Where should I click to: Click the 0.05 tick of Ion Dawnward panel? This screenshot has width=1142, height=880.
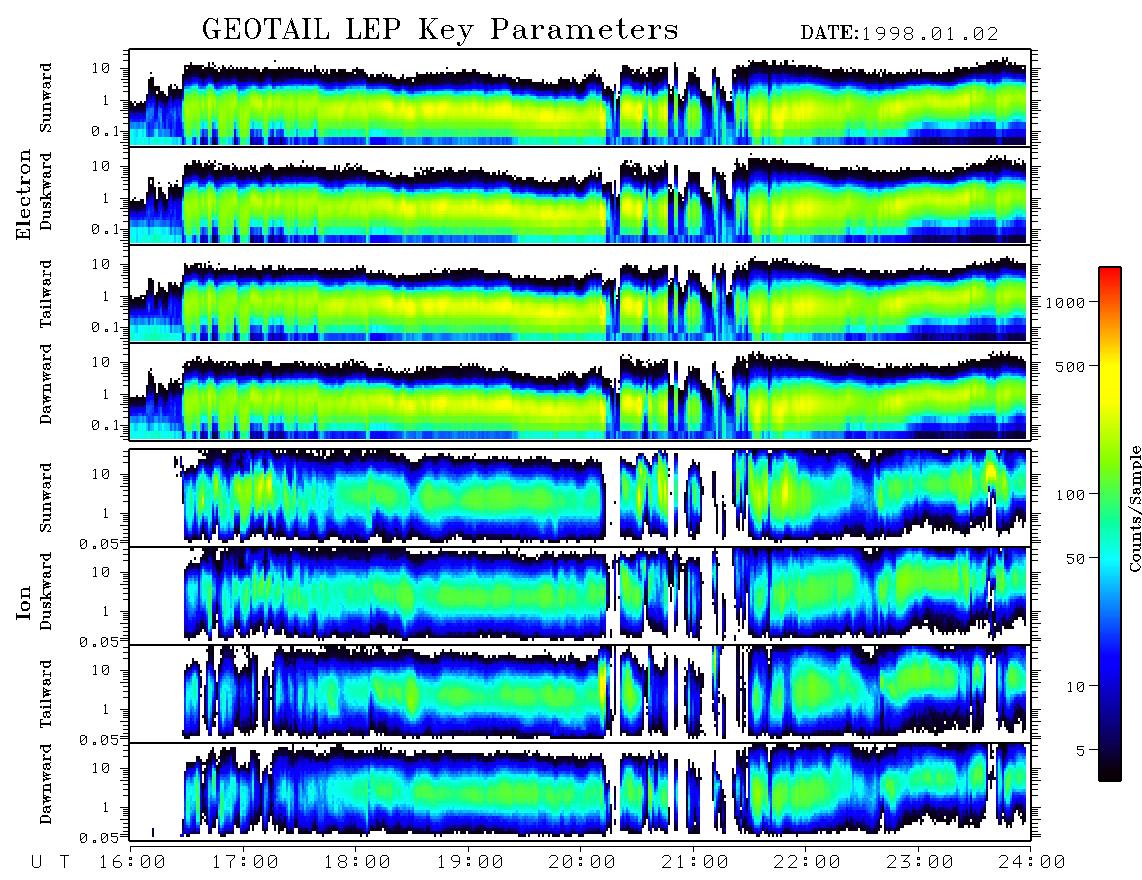[x=101, y=838]
